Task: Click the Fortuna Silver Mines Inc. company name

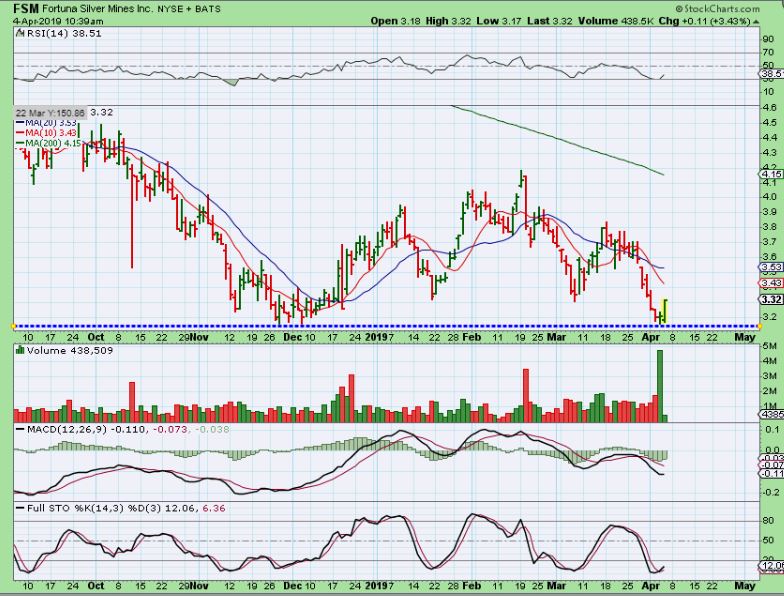Action: pyautogui.click(x=98, y=9)
